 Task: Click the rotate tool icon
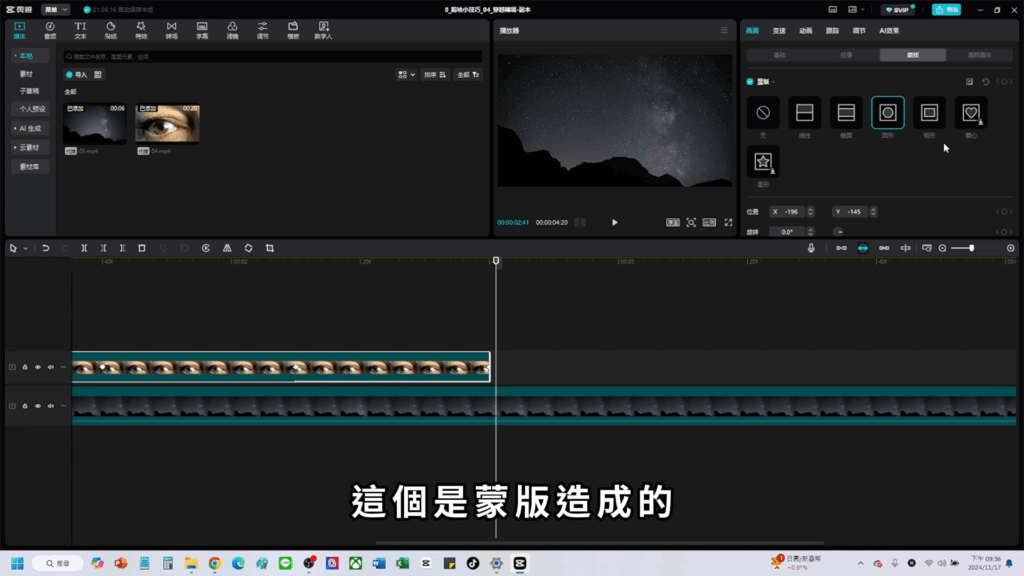(248, 248)
